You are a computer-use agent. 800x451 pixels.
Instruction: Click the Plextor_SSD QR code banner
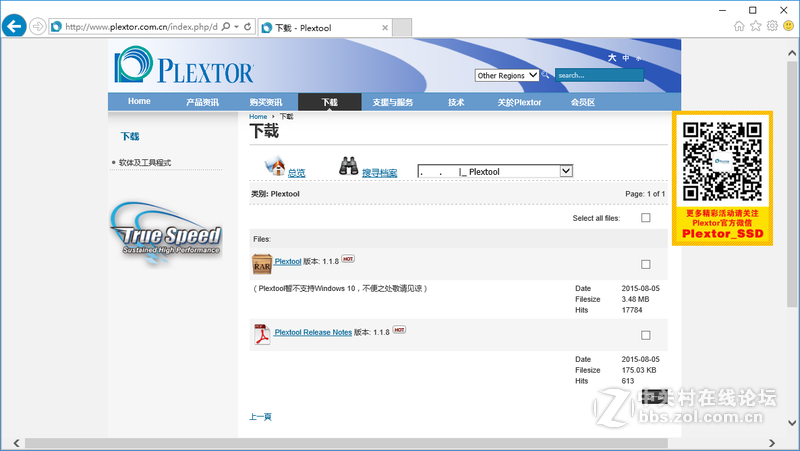722,178
